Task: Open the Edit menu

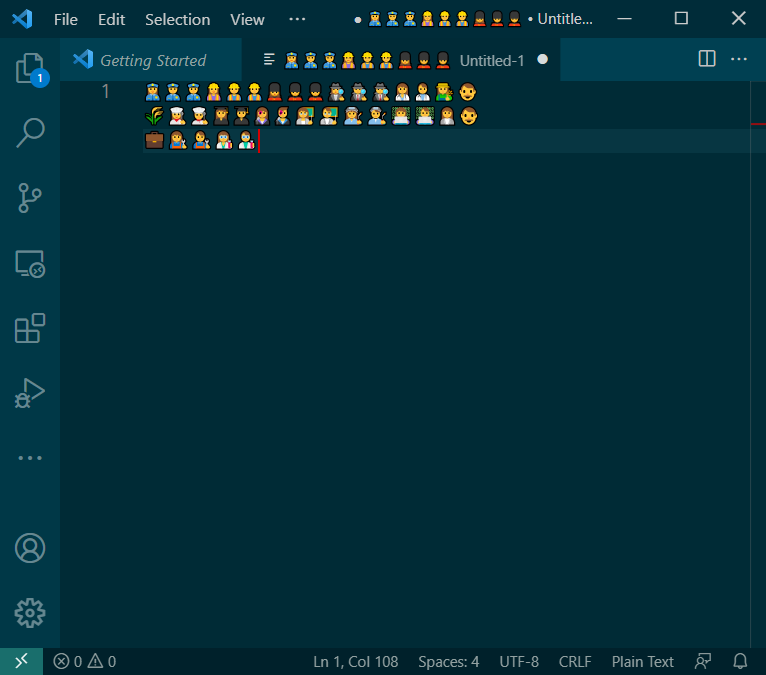Action: pos(111,20)
